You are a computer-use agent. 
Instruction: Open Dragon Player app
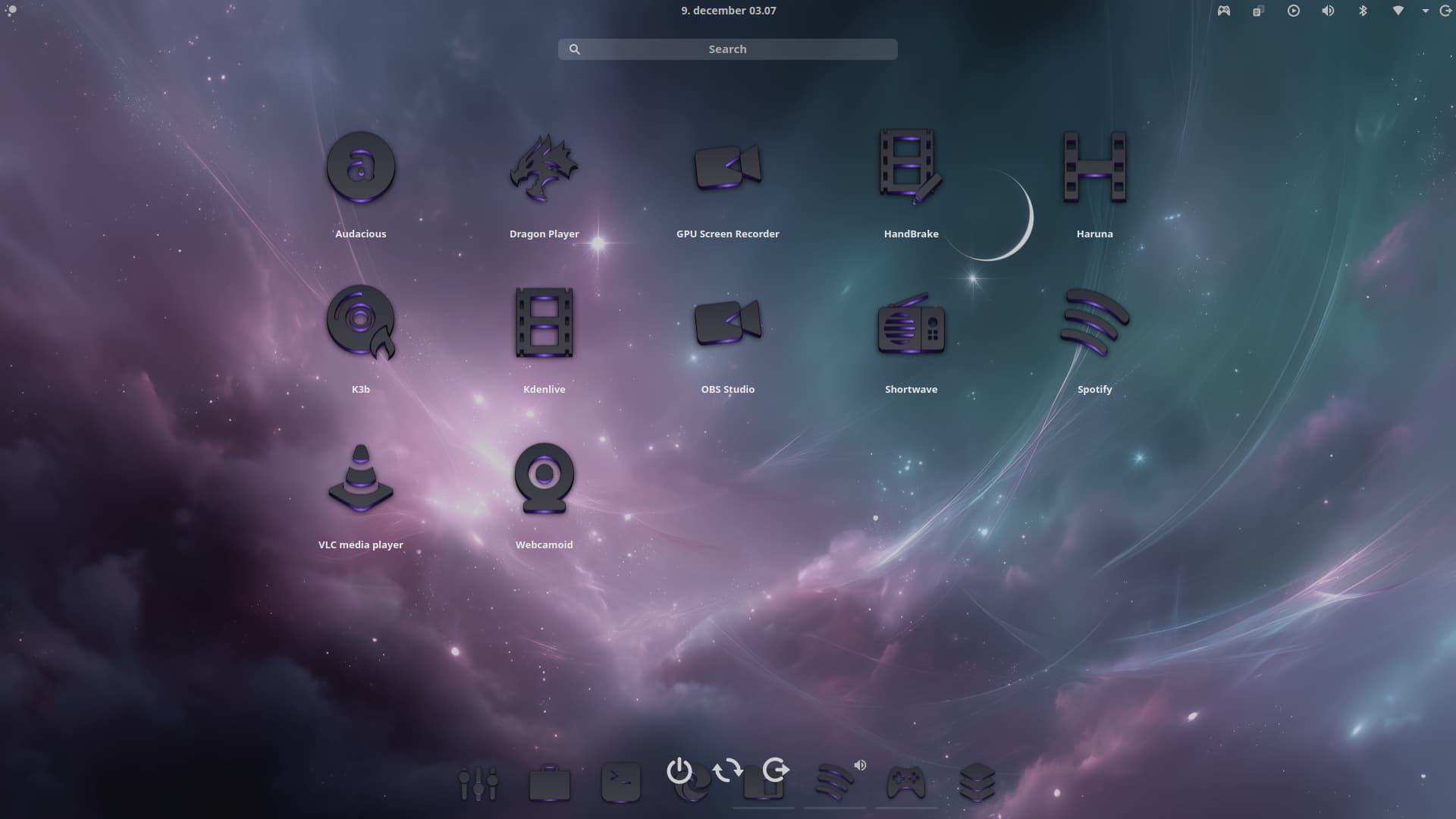(x=544, y=168)
